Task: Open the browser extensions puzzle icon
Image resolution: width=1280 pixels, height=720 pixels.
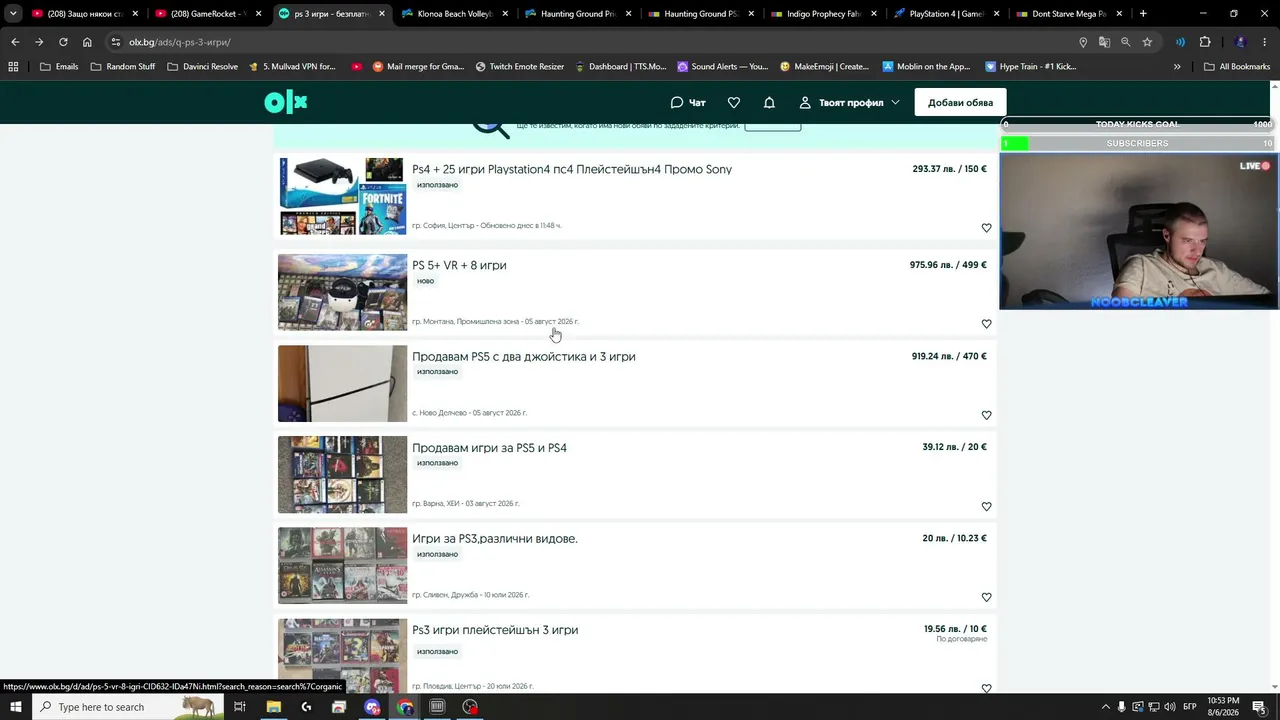Action: coord(1205,42)
